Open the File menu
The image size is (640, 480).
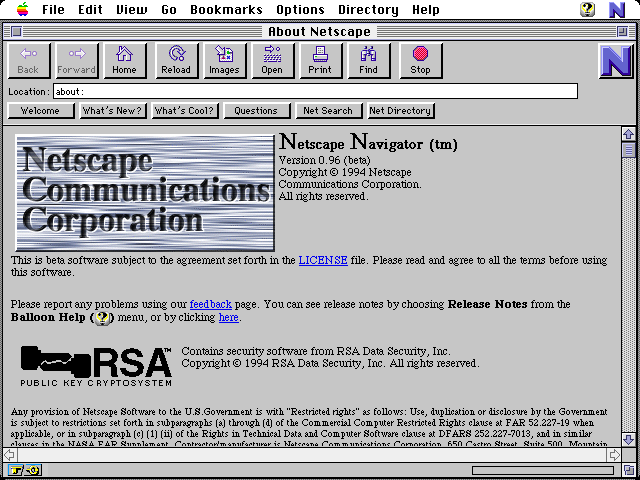click(x=53, y=9)
